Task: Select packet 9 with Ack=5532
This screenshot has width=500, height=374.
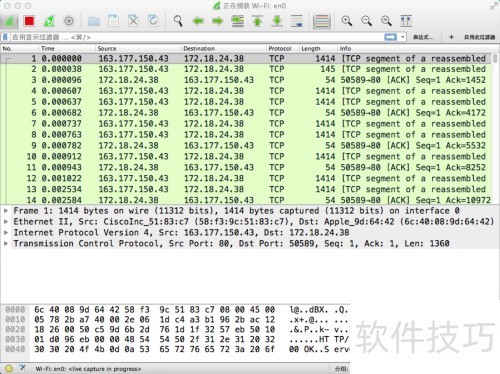Action: pyautogui.click(x=246, y=146)
